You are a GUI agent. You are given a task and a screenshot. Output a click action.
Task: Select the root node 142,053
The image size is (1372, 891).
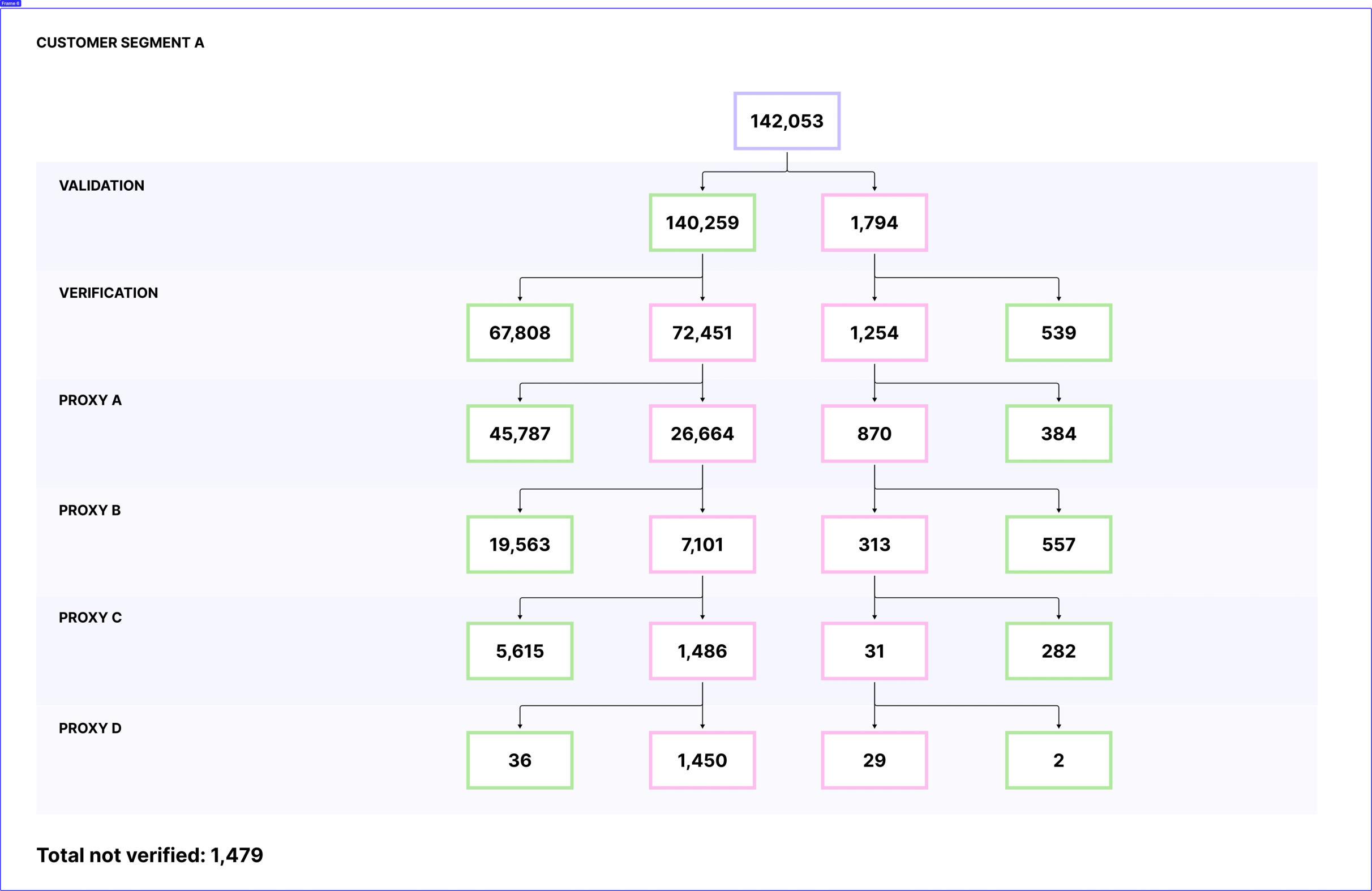click(786, 121)
